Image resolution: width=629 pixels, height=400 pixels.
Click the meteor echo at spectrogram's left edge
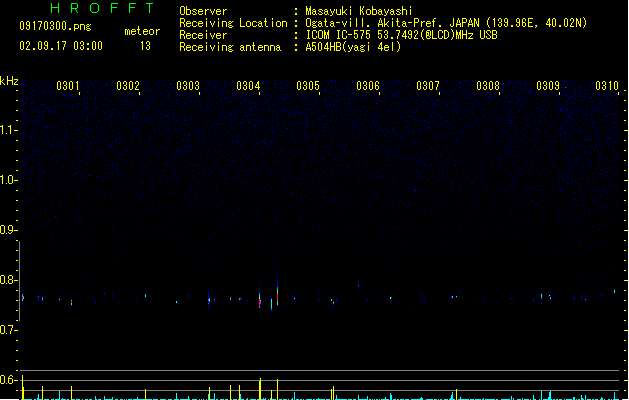[x=23, y=297]
